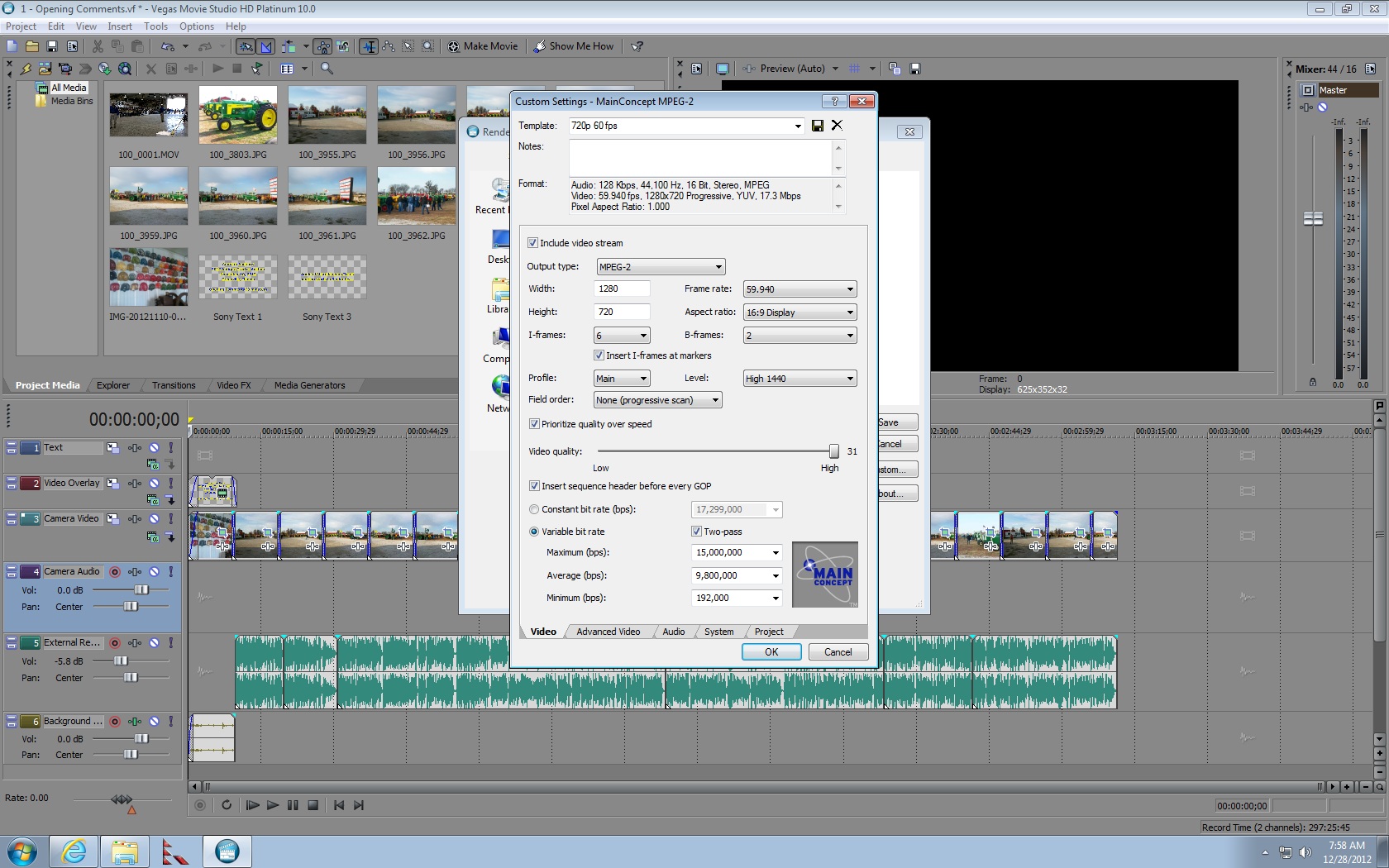Solo the Video Overlay track
The height and width of the screenshot is (868, 1389).
[x=171, y=484]
